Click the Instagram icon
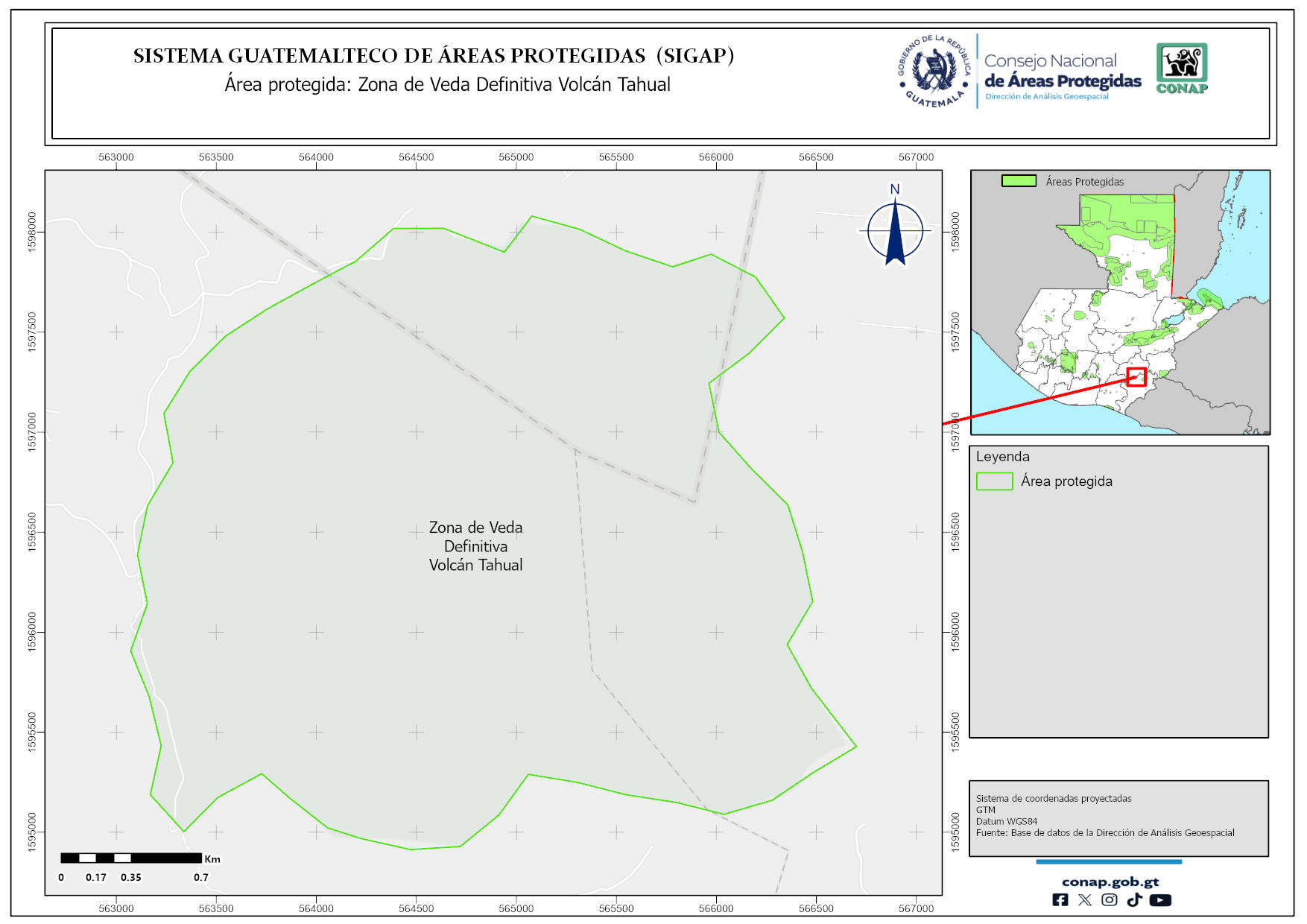 coord(1110,900)
